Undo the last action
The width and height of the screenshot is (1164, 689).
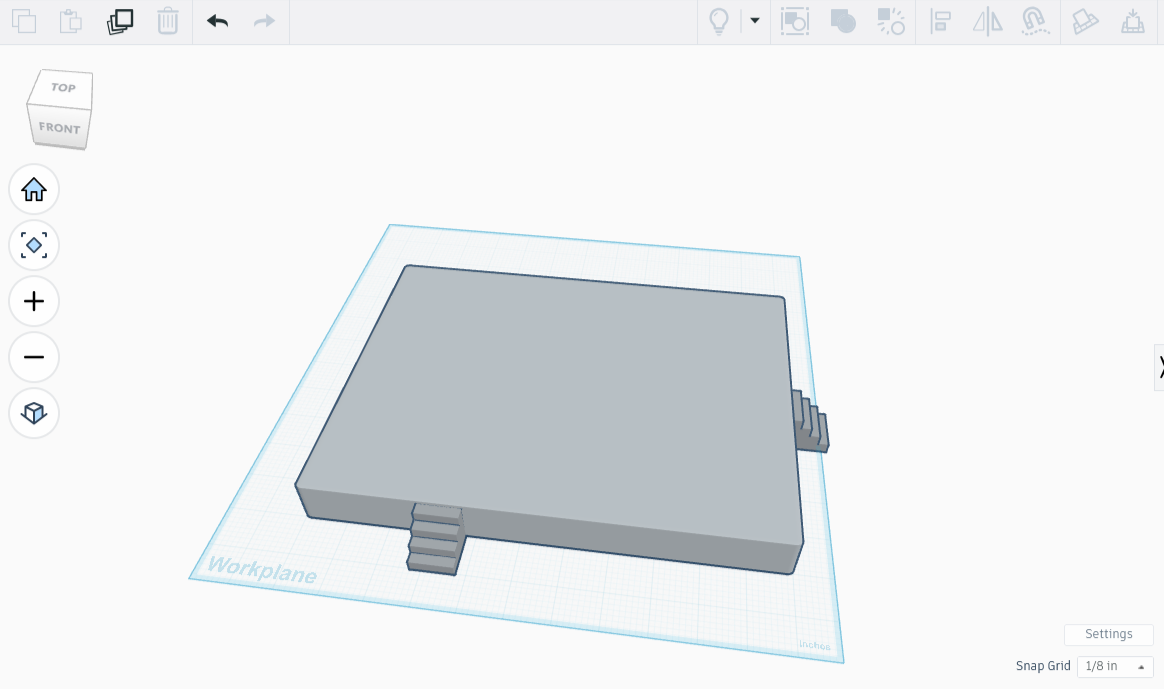click(218, 21)
